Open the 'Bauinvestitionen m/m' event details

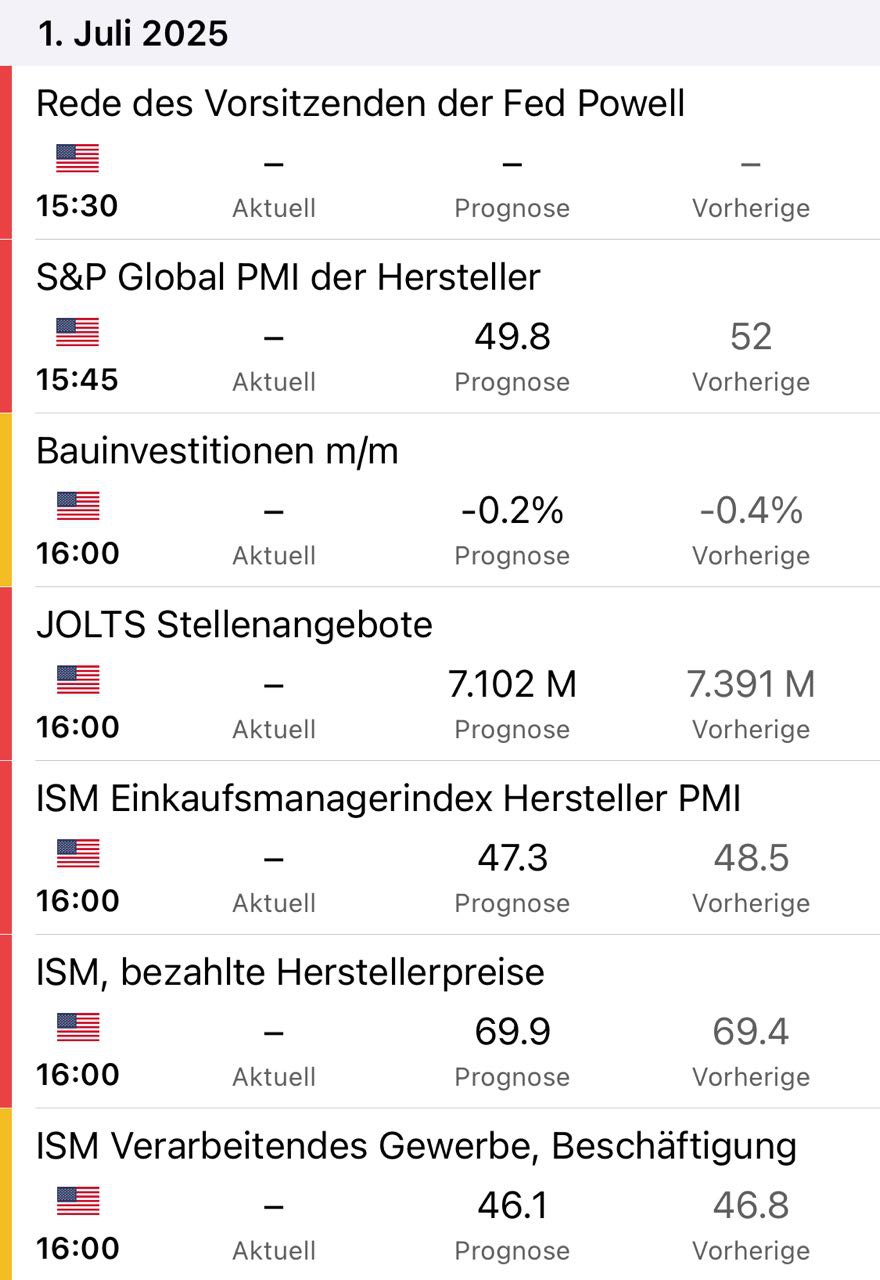pyautogui.click(x=217, y=451)
